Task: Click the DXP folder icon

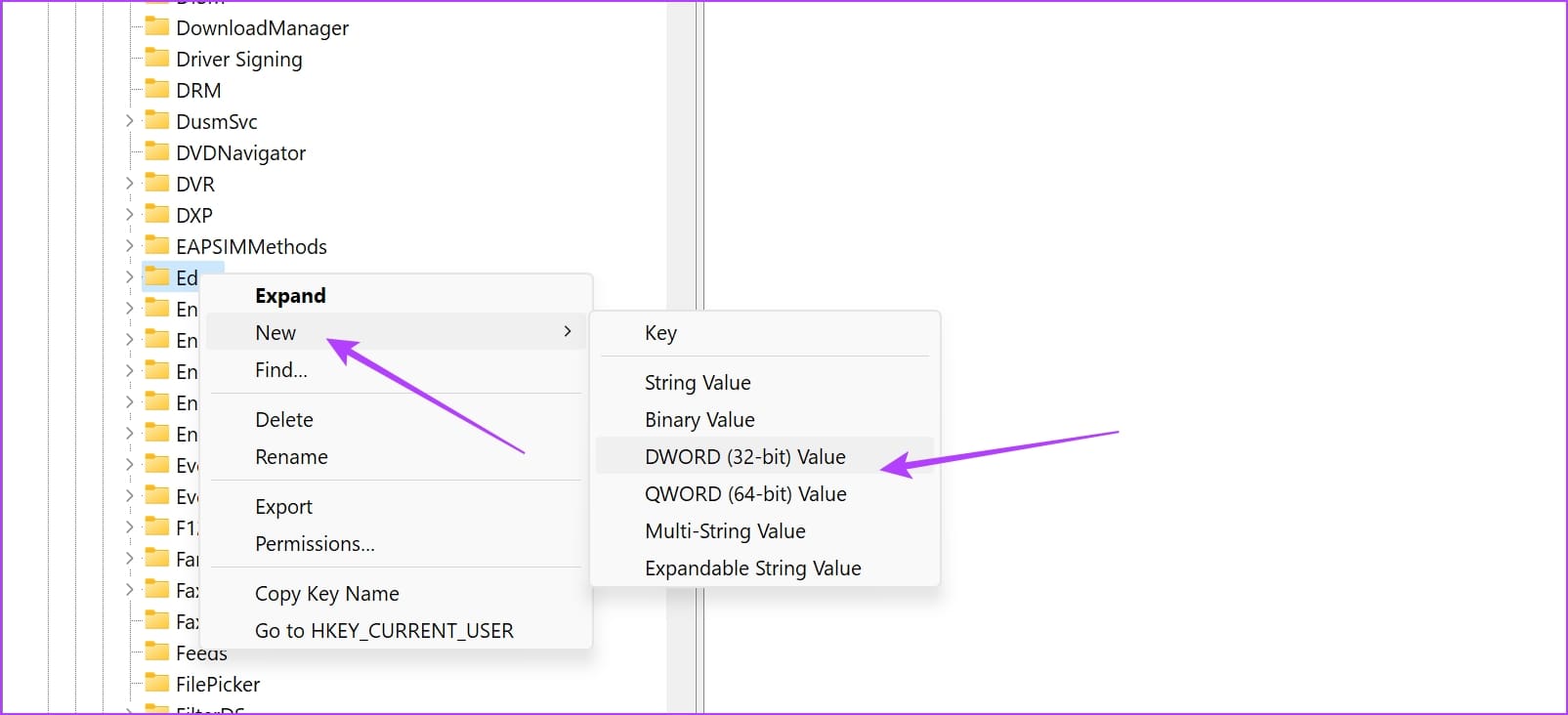Action: pos(156,215)
